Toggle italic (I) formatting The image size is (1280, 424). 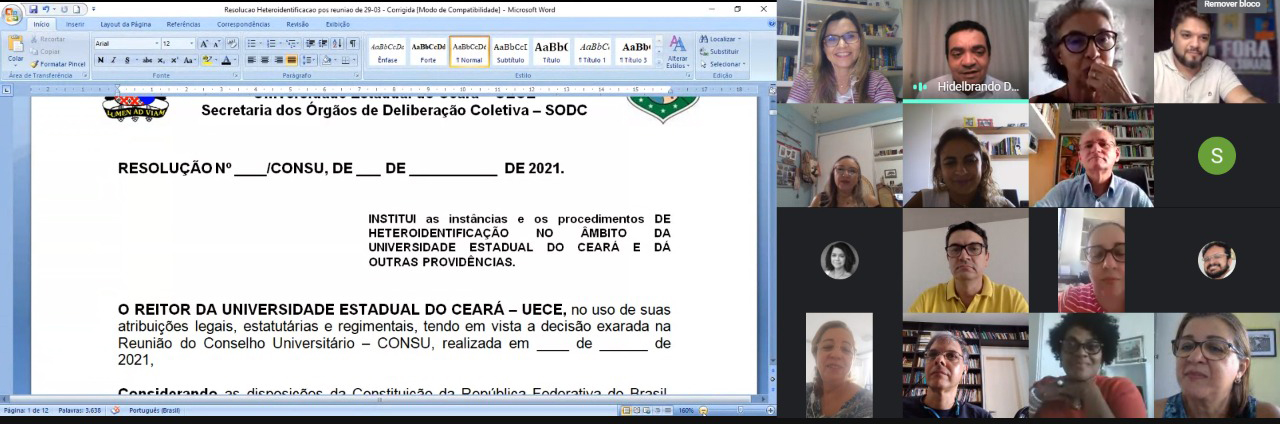(x=113, y=60)
